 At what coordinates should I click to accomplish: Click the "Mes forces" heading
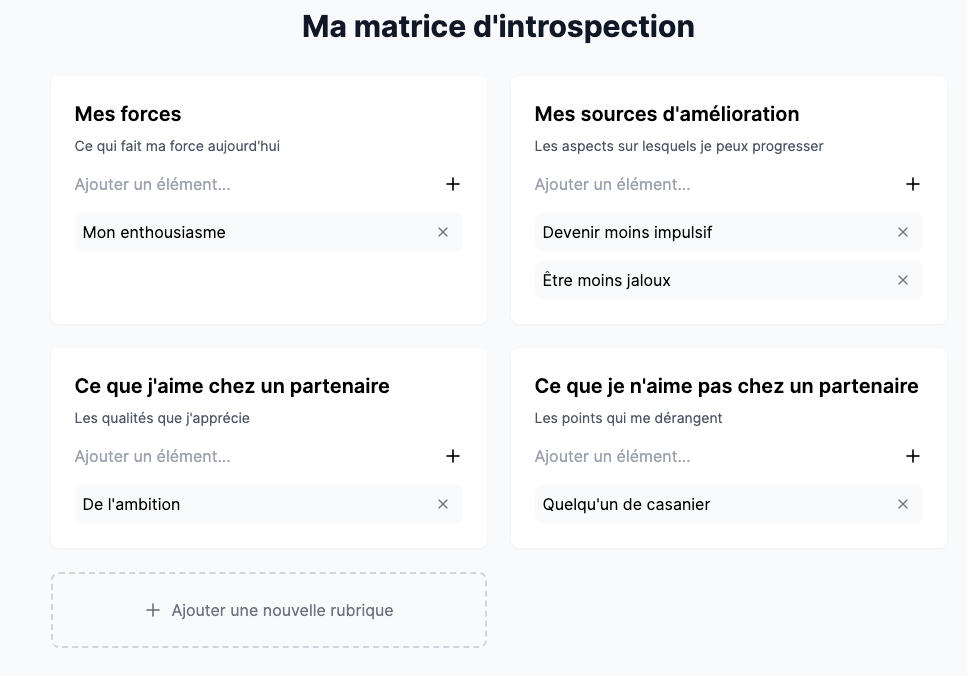coord(128,114)
